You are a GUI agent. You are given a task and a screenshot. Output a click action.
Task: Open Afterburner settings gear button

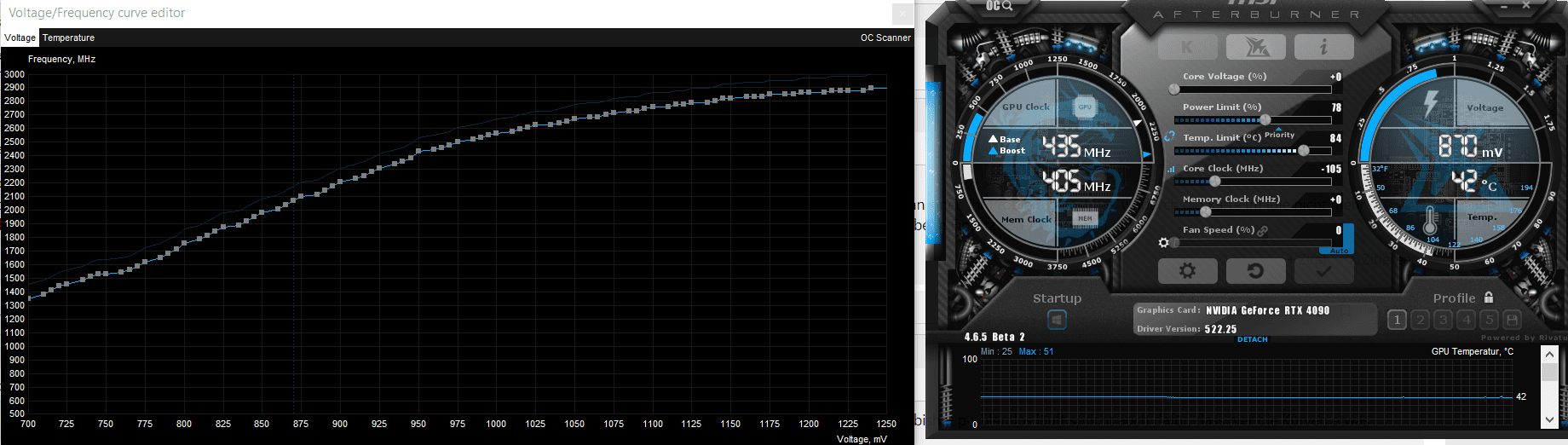pos(1187,271)
